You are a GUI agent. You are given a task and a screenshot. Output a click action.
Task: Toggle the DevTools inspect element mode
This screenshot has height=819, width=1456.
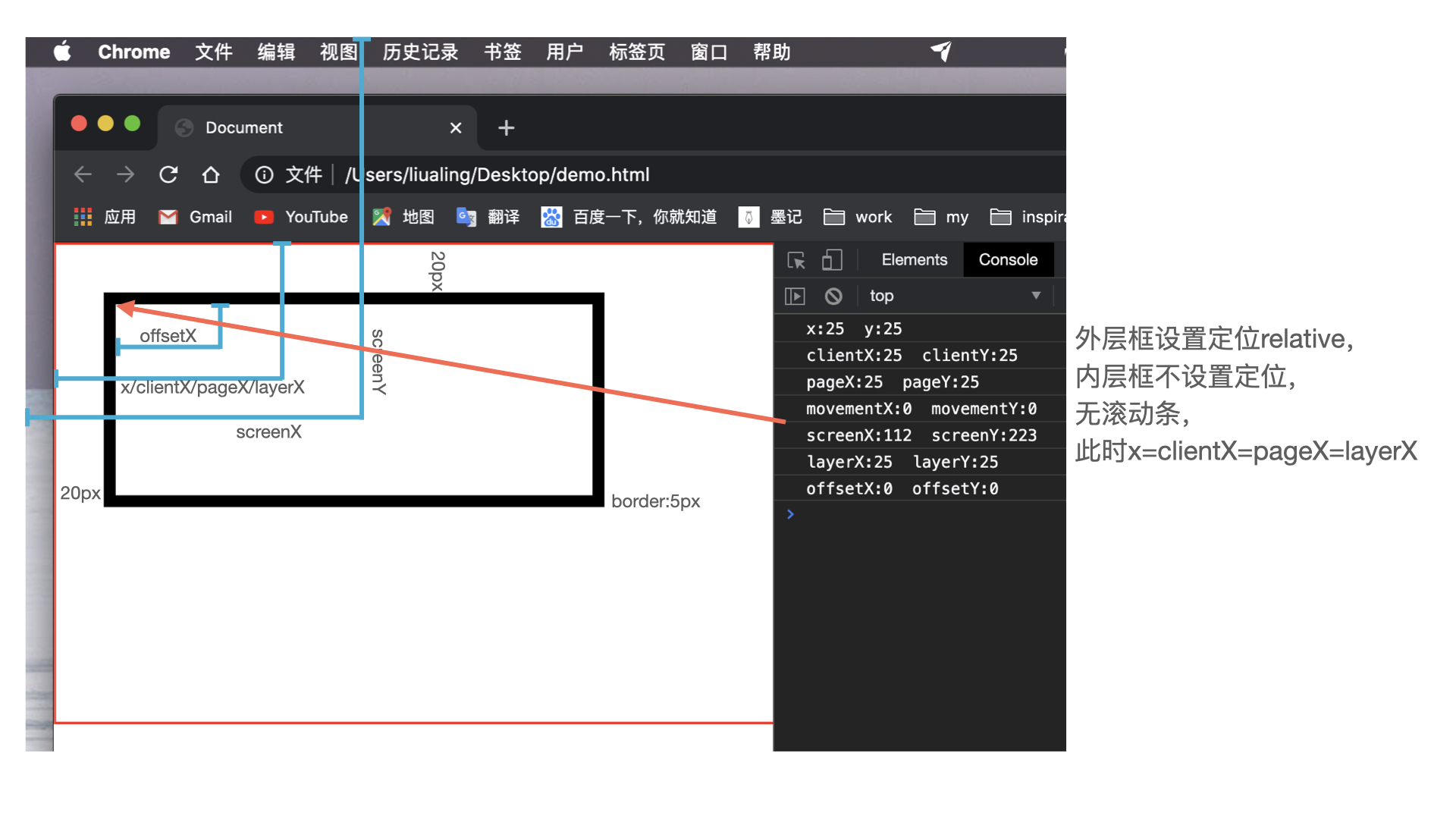tap(796, 260)
